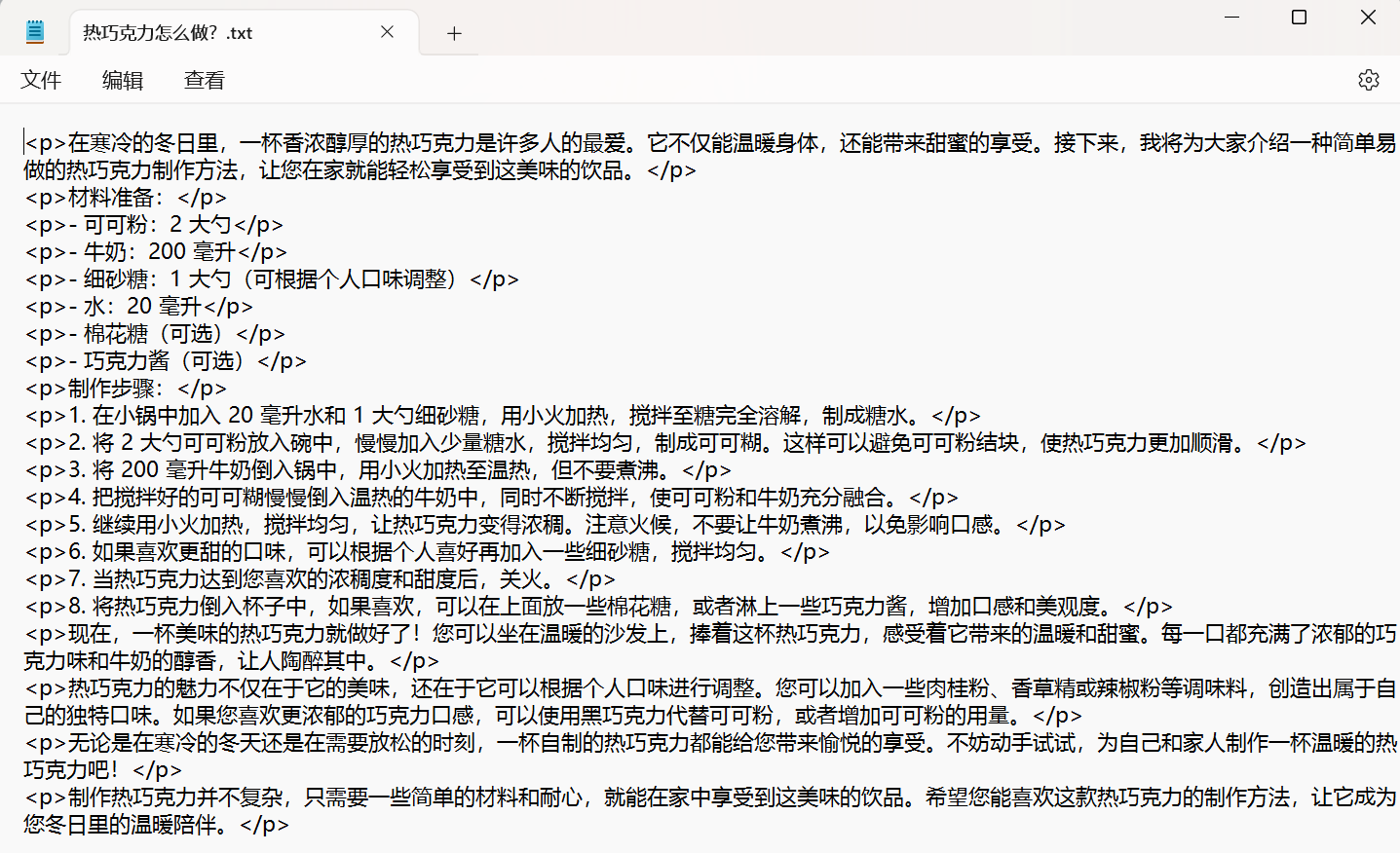
Task: Click the paragraph starting 热巧克力的魅力
Action: (710, 702)
